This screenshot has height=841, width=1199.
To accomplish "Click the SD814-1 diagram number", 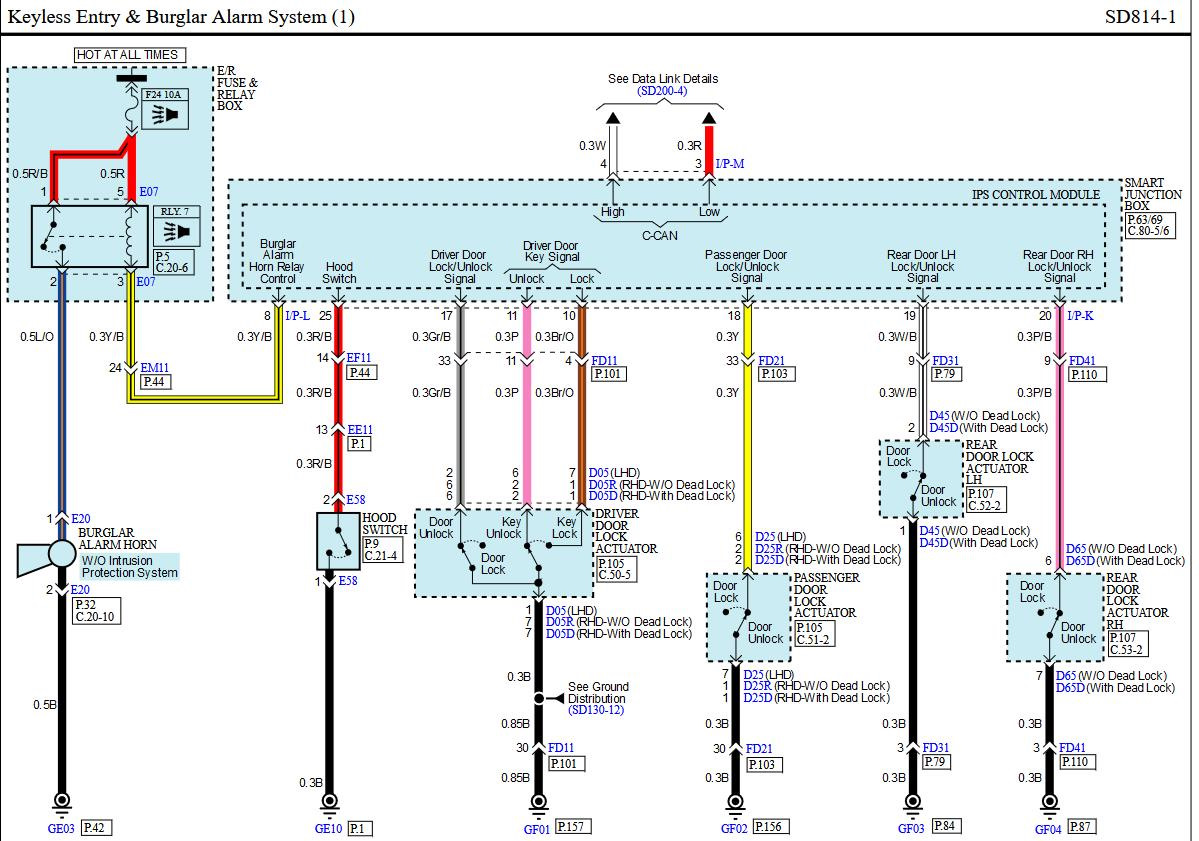I will (1140, 17).
